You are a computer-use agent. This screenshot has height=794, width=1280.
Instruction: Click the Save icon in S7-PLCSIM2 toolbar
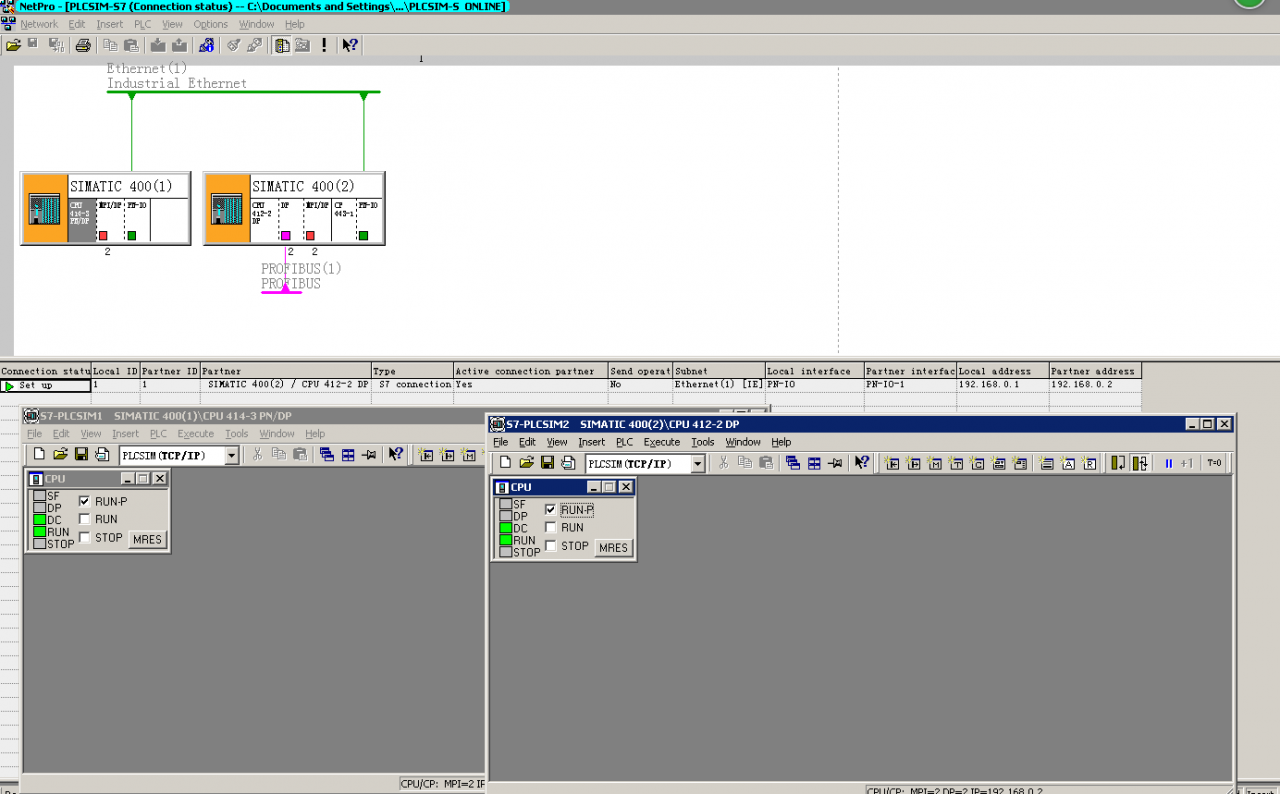[547, 462]
